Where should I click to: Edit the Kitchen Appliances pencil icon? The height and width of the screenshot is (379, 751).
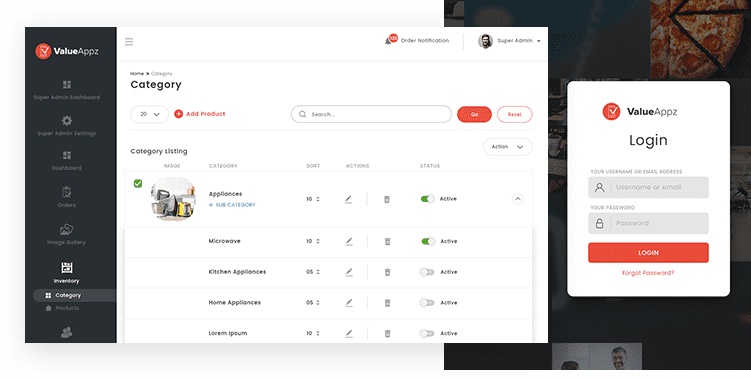349,272
